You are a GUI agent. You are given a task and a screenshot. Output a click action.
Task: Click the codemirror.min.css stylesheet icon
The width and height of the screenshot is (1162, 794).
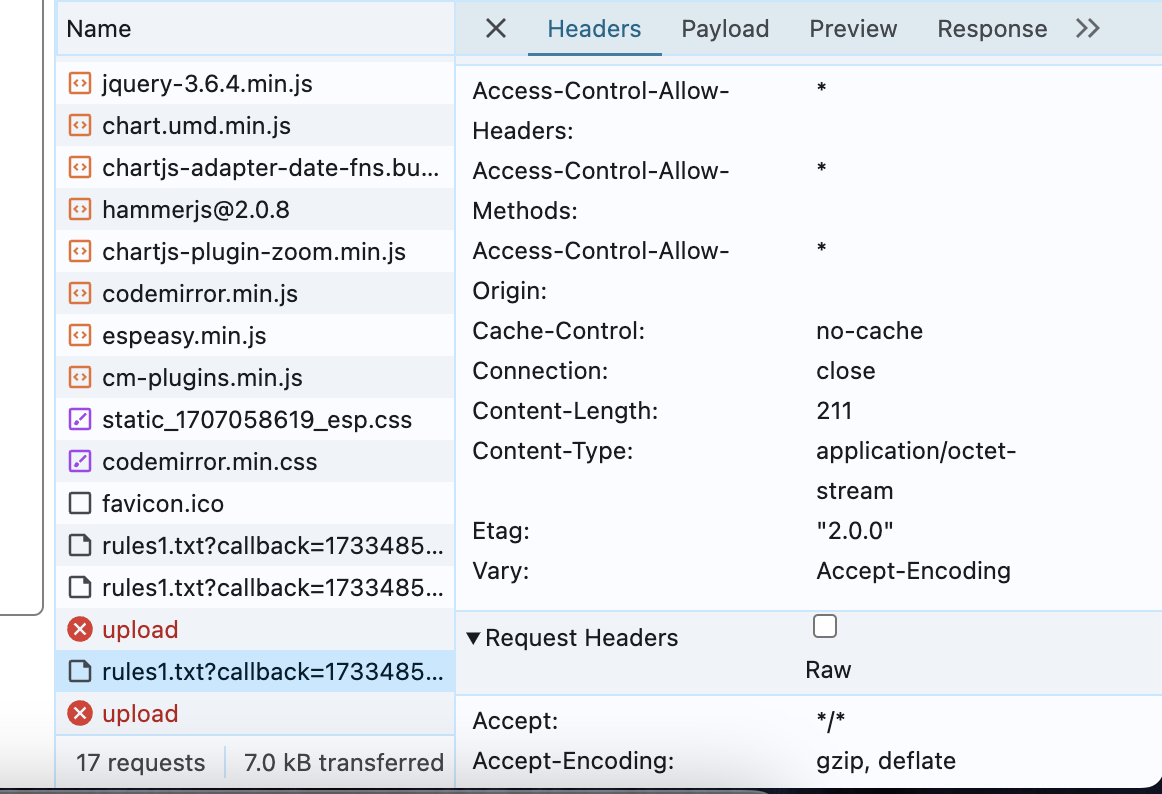pyautogui.click(x=79, y=462)
